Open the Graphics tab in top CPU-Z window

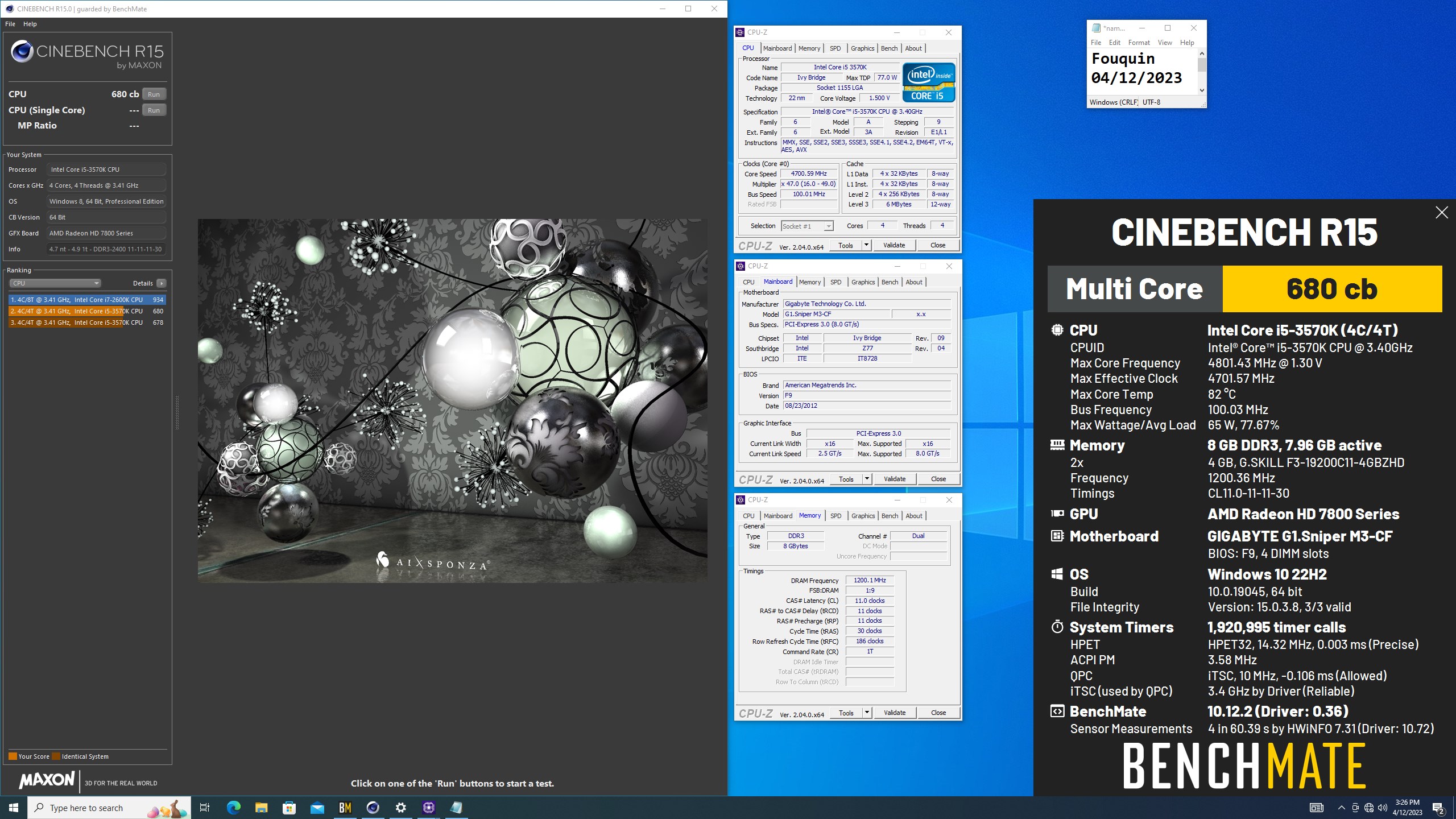(862, 48)
